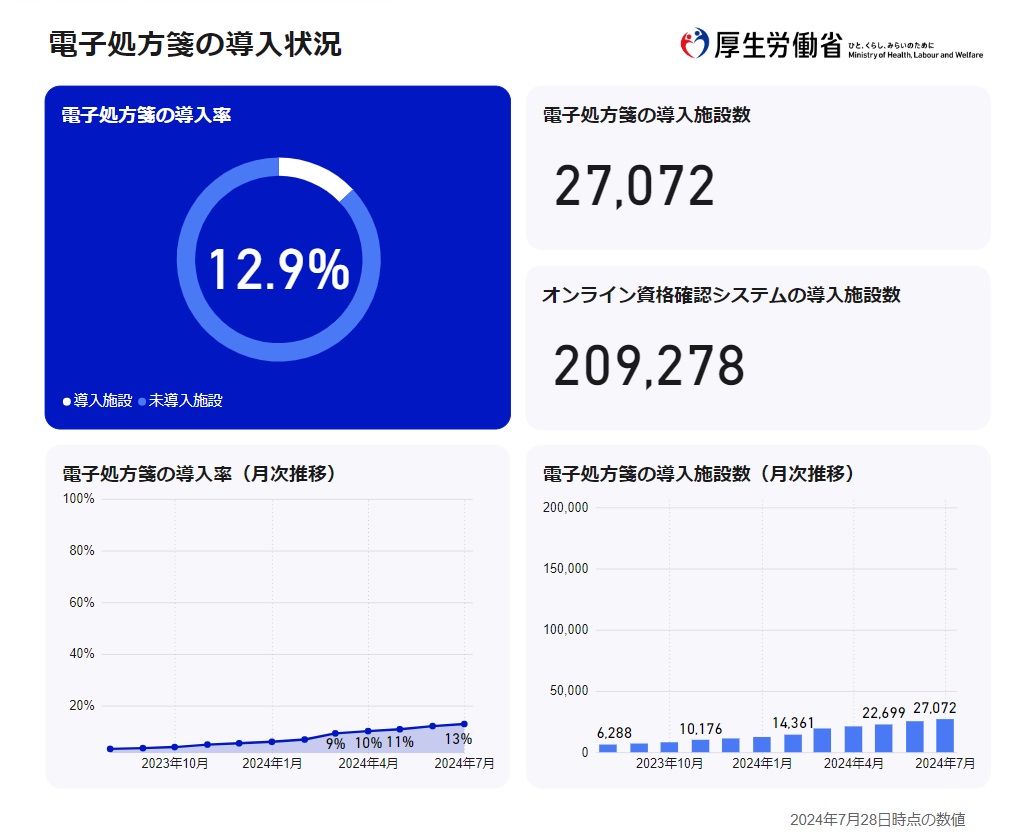The width and height of the screenshot is (1023, 840).
Task: Click the line chart point labeled 9%
Action: coord(335,733)
